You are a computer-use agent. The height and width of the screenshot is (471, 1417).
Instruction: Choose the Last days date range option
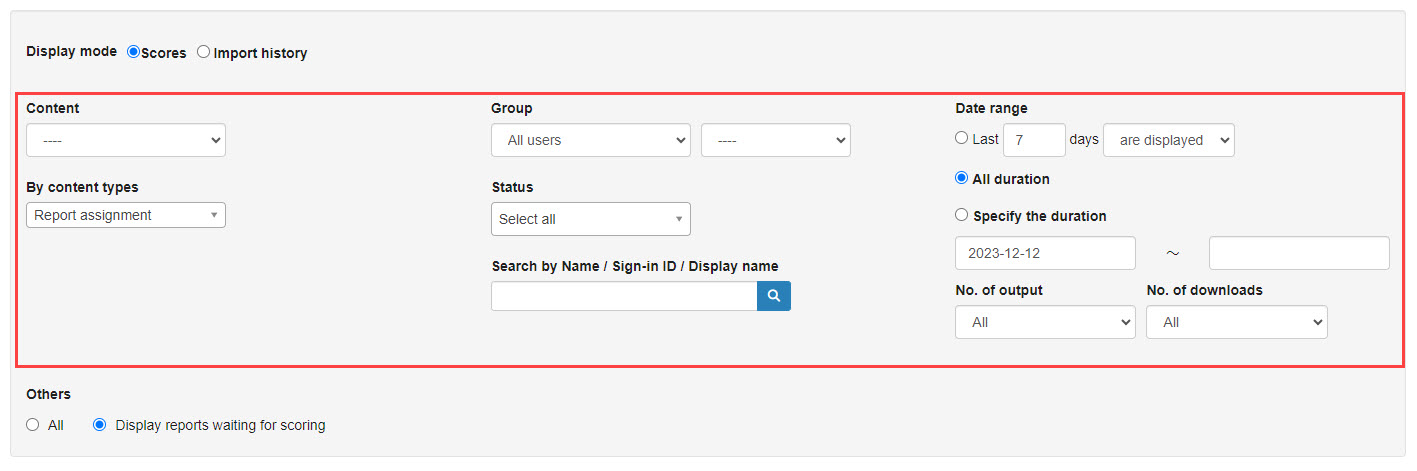pyautogui.click(x=962, y=139)
